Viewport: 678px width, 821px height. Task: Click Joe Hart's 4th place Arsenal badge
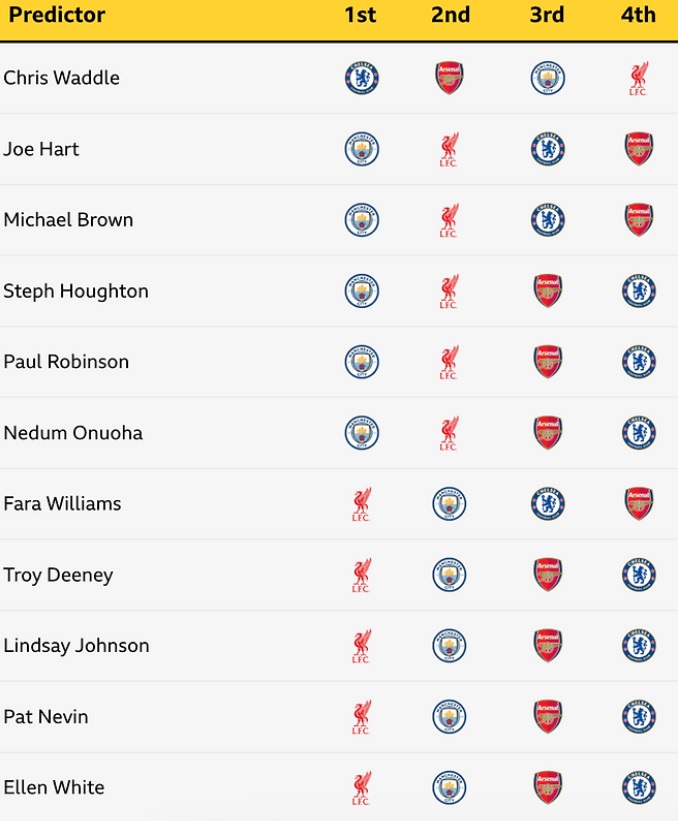(x=638, y=149)
